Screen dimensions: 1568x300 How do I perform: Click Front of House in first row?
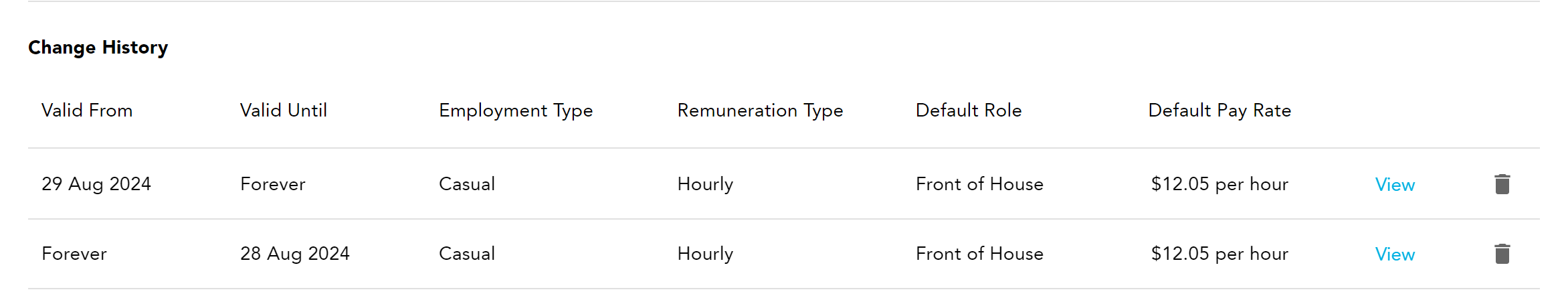coord(979,184)
